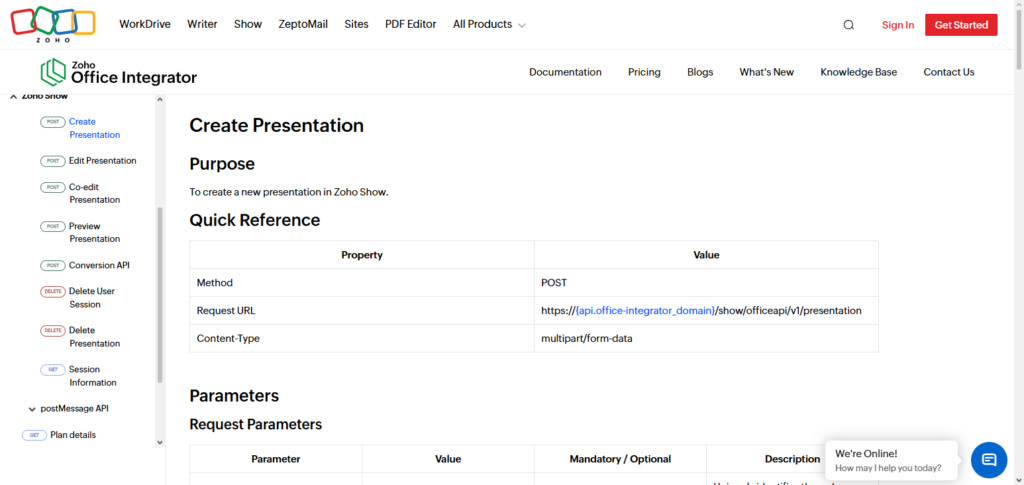
Task: Click DELETE badge beside Delete Presentation
Action: tap(53, 330)
